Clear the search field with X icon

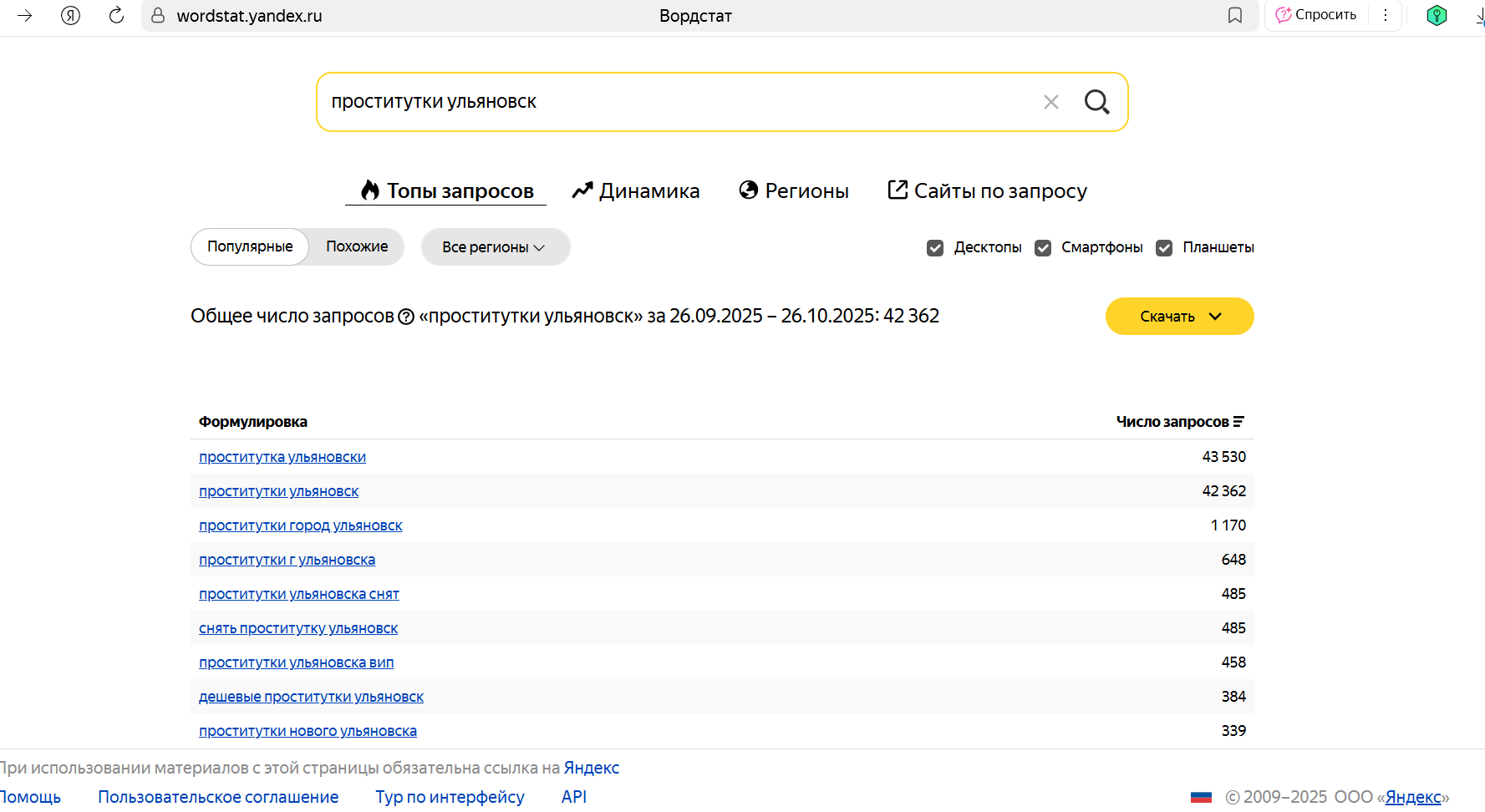1051,102
